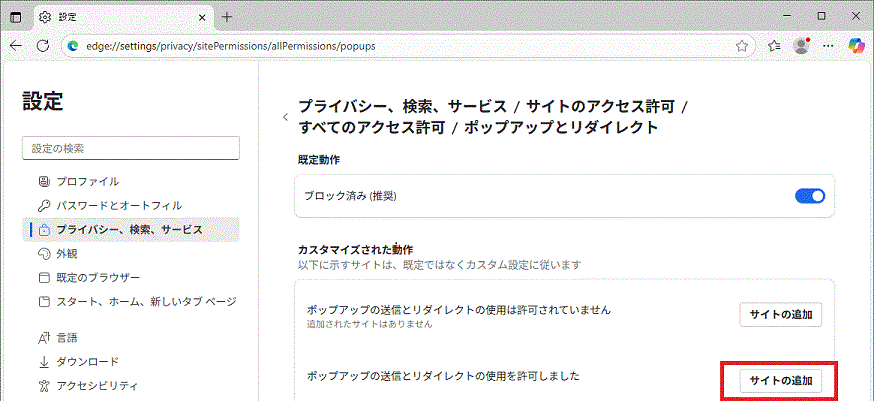Open ダウンロード settings in the sidebar
The height and width of the screenshot is (401, 874).
coord(87,361)
